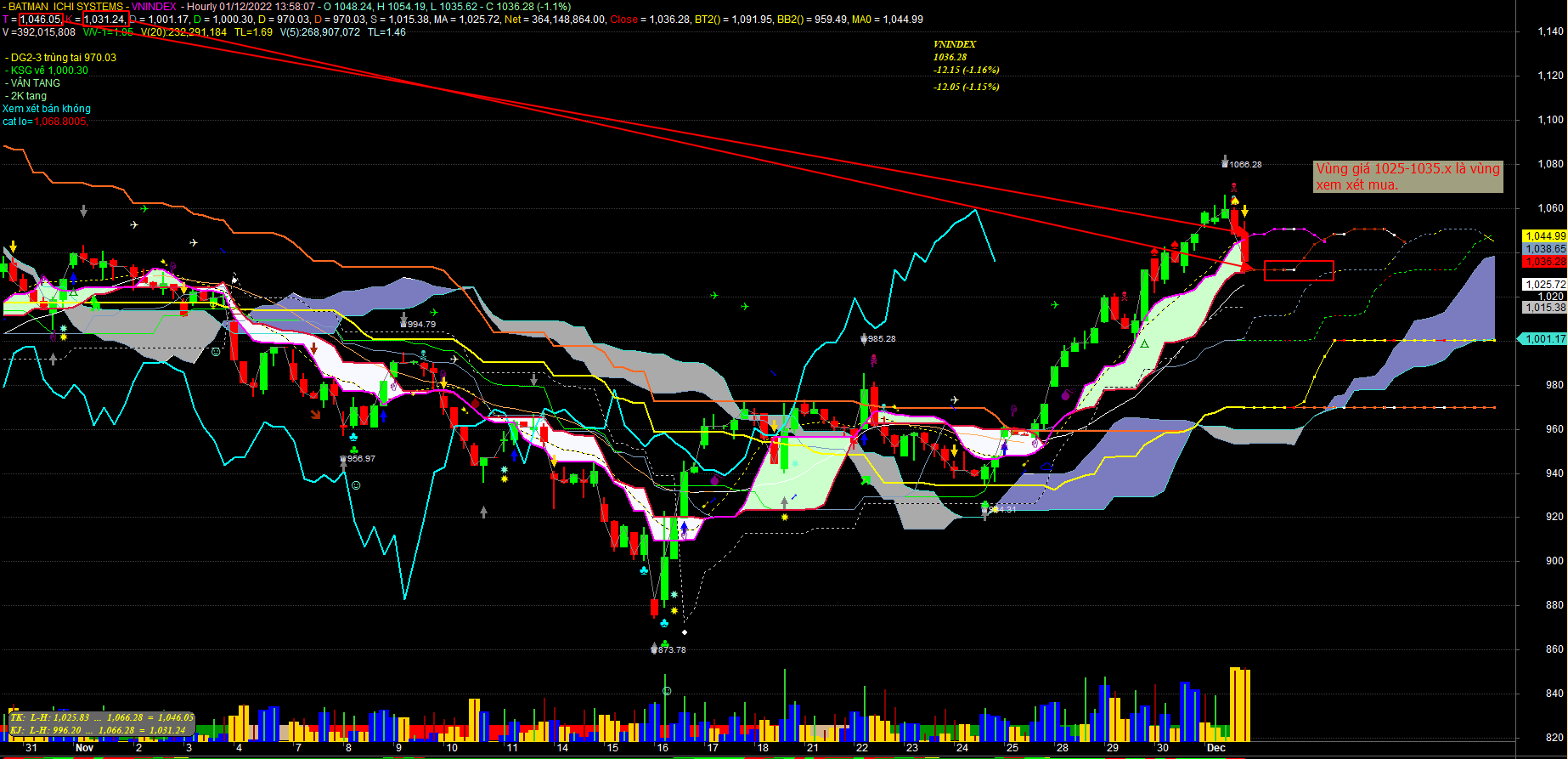Click the green note 'KSG về 1,000.30'
This screenshot has height=759, width=1568.
tap(47, 71)
